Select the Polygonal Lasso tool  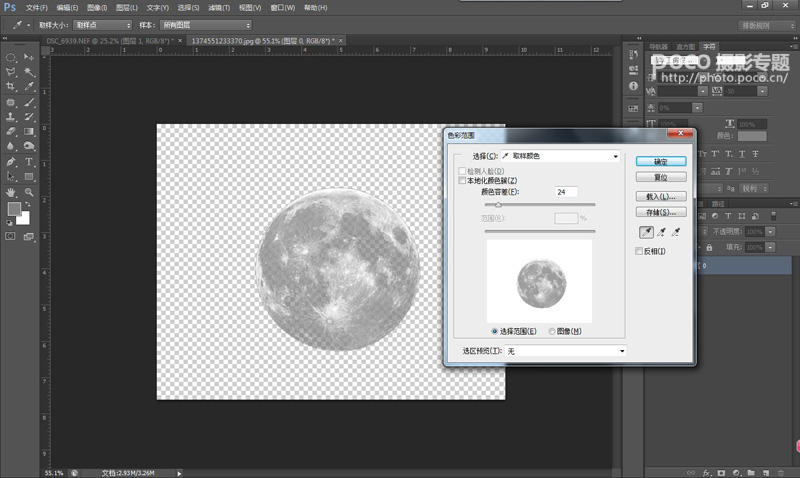click(11, 72)
